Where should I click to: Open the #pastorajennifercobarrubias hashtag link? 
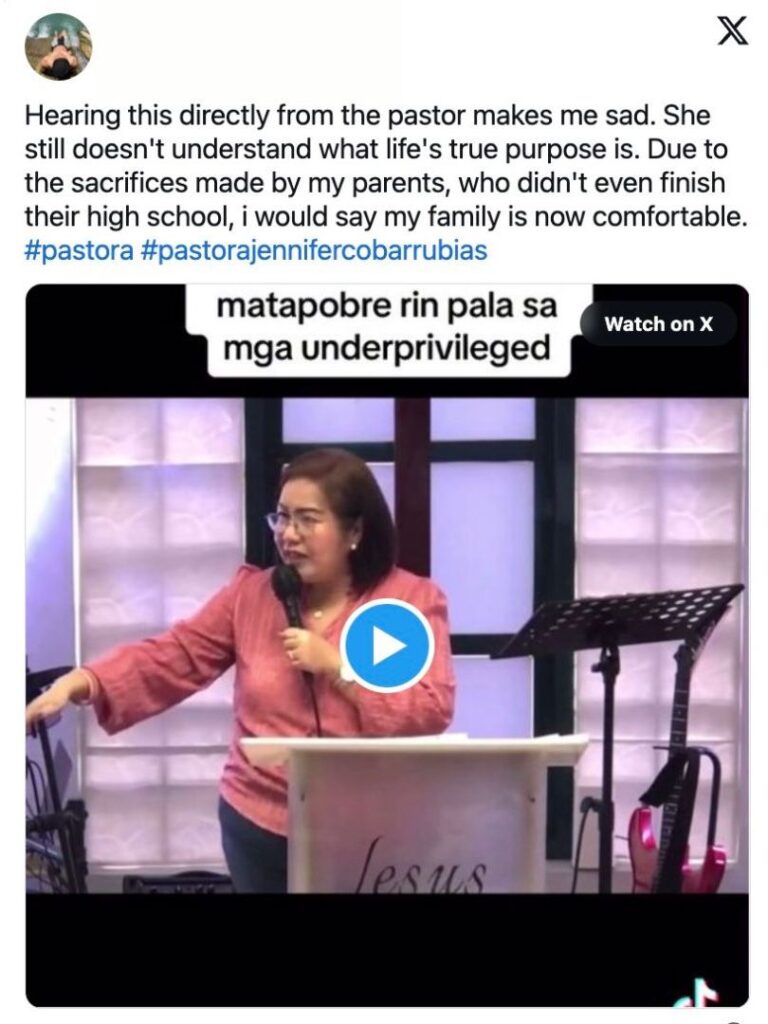[314, 251]
